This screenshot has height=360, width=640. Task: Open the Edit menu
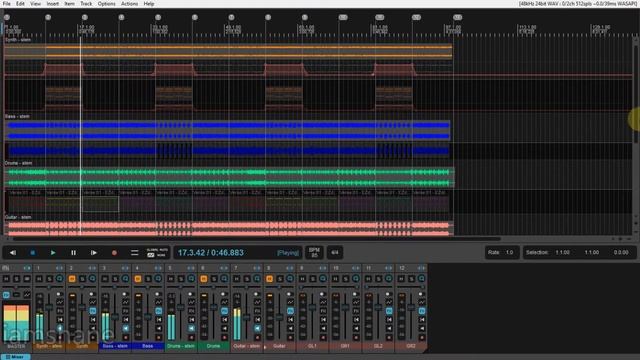coord(20,4)
